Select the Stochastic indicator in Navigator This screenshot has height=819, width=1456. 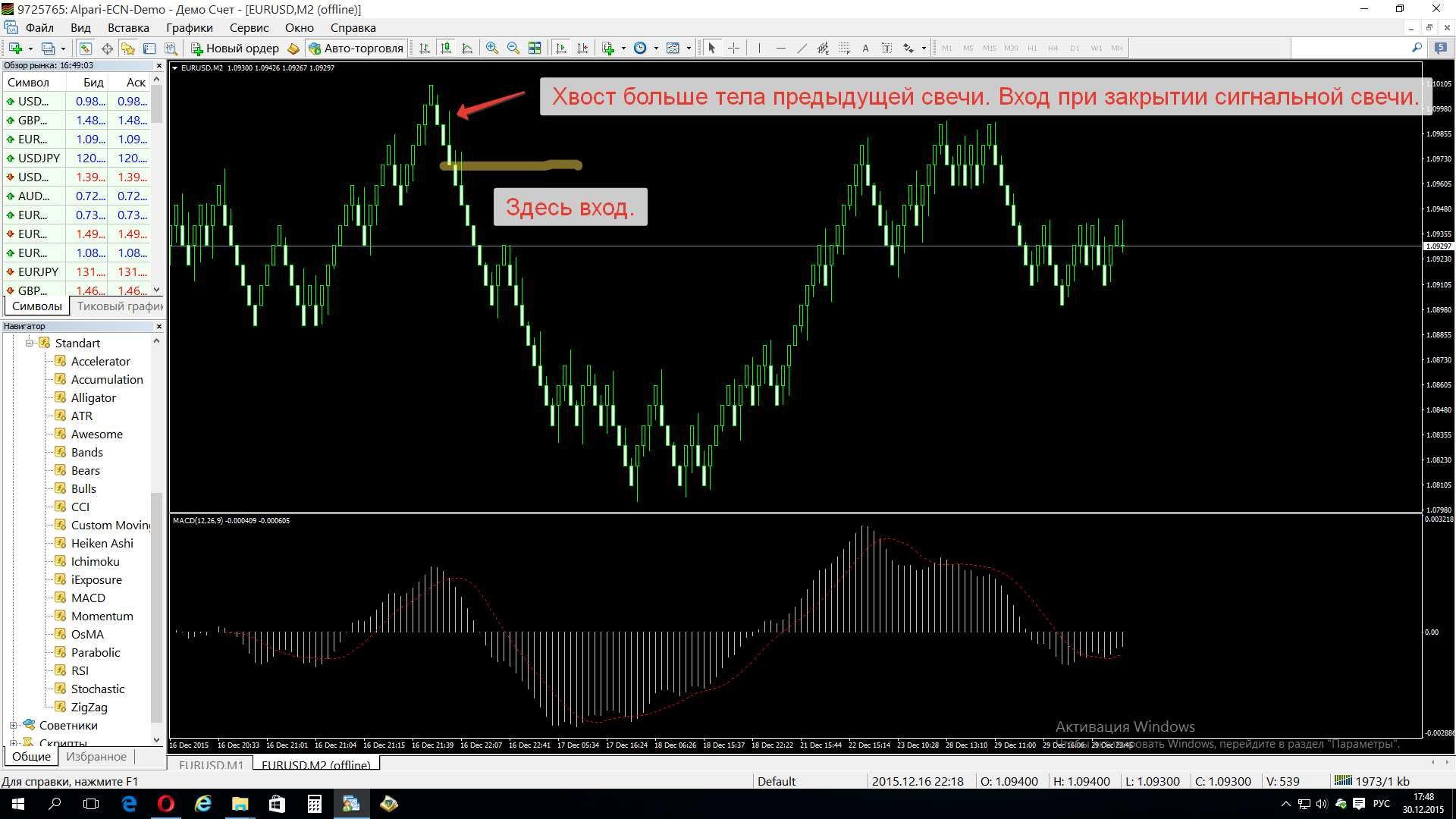click(98, 689)
